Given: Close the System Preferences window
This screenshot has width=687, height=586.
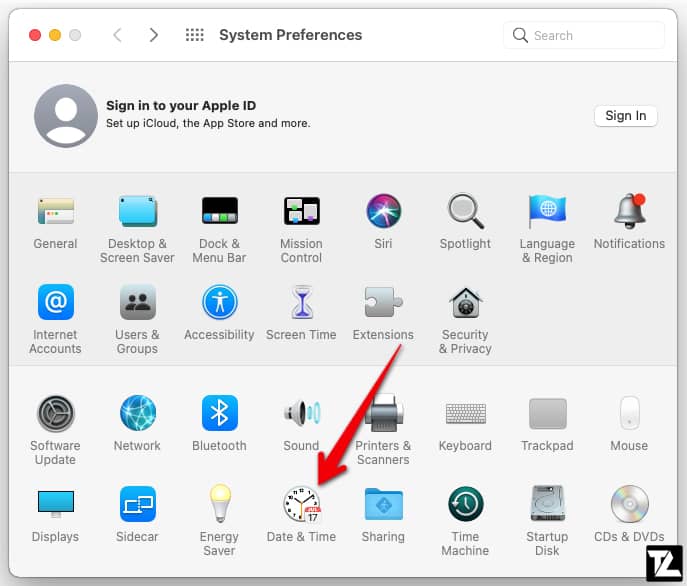Looking at the screenshot, I should (35, 35).
